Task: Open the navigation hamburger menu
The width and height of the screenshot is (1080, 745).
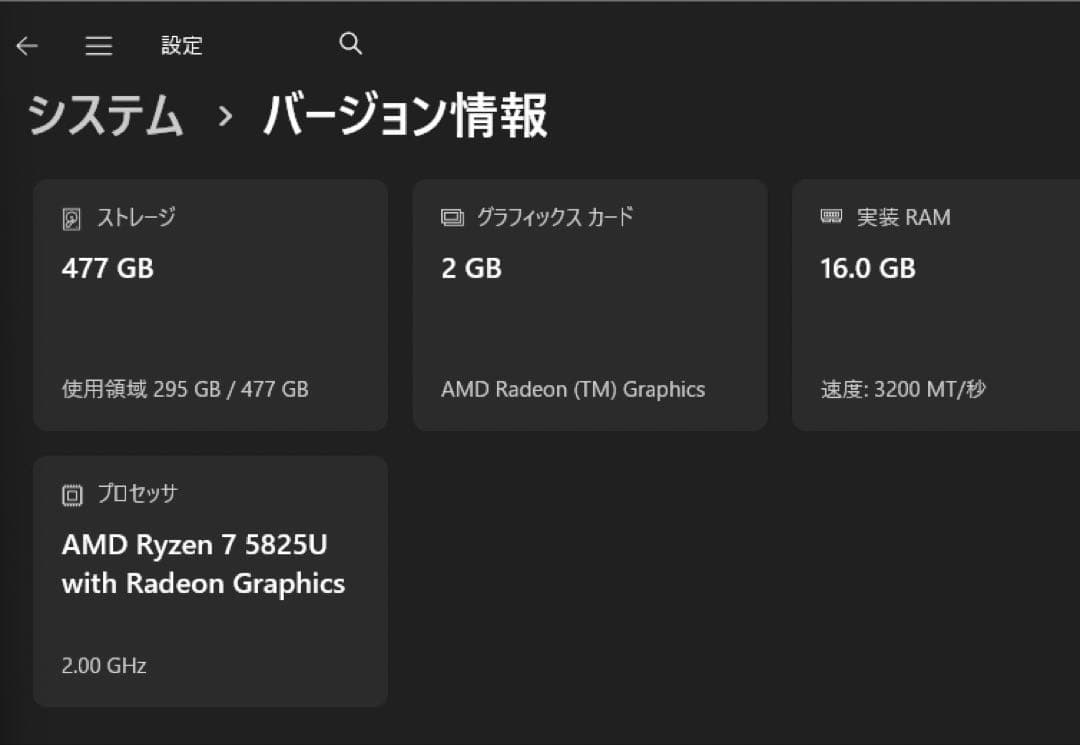Action: coord(98,45)
